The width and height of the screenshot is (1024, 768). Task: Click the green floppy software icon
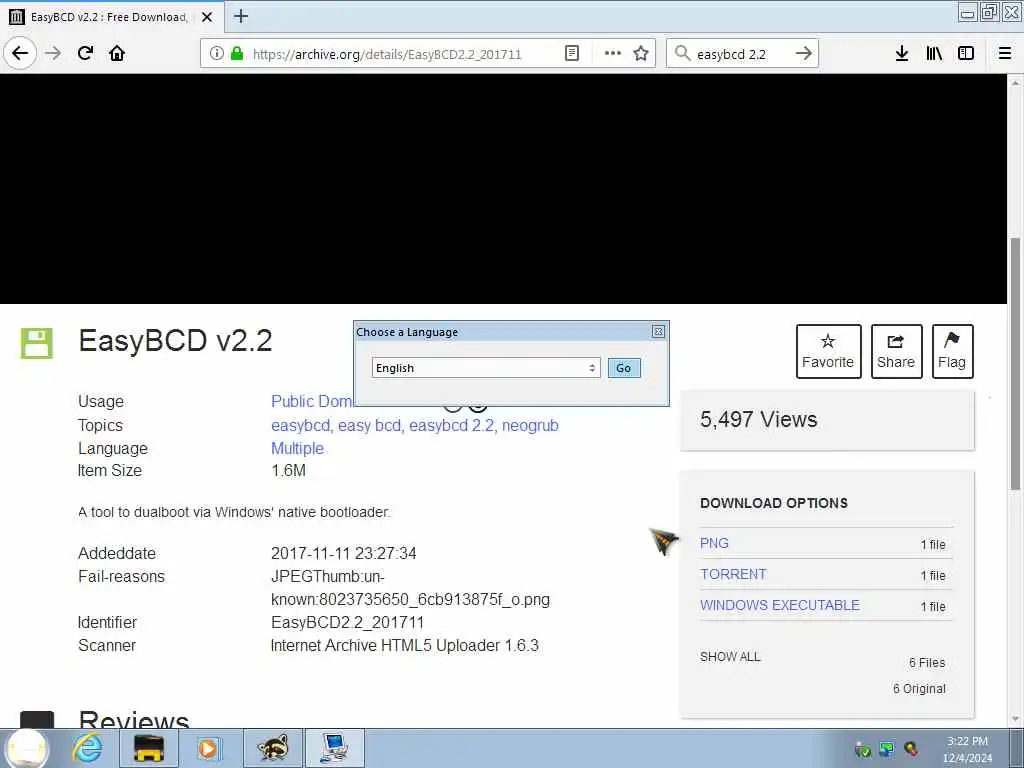click(37, 343)
